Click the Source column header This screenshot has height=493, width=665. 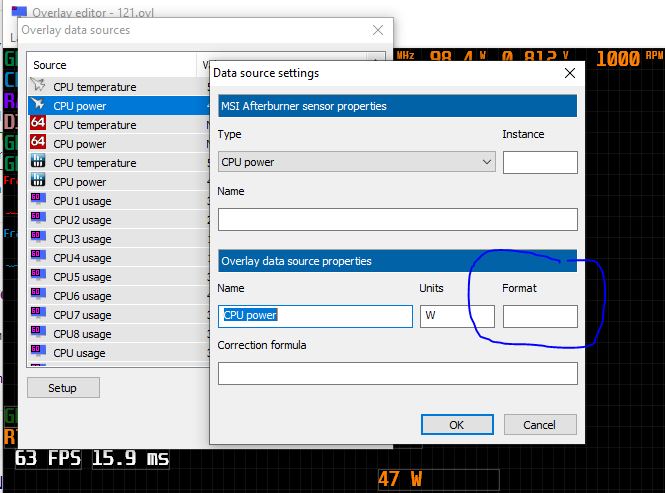(x=112, y=65)
